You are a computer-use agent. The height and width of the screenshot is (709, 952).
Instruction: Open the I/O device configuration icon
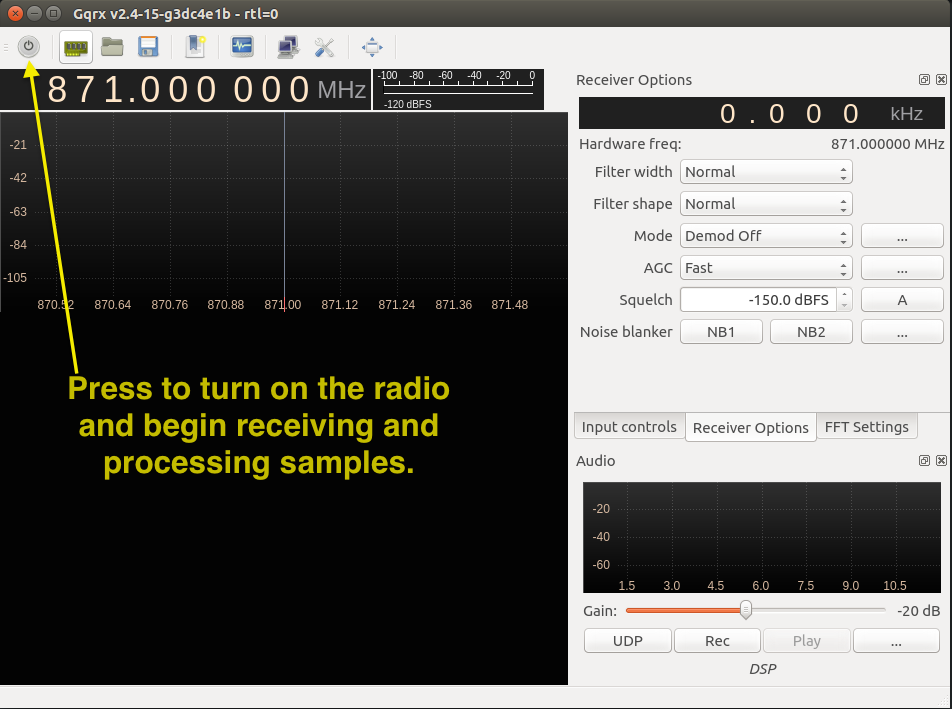(x=76, y=47)
